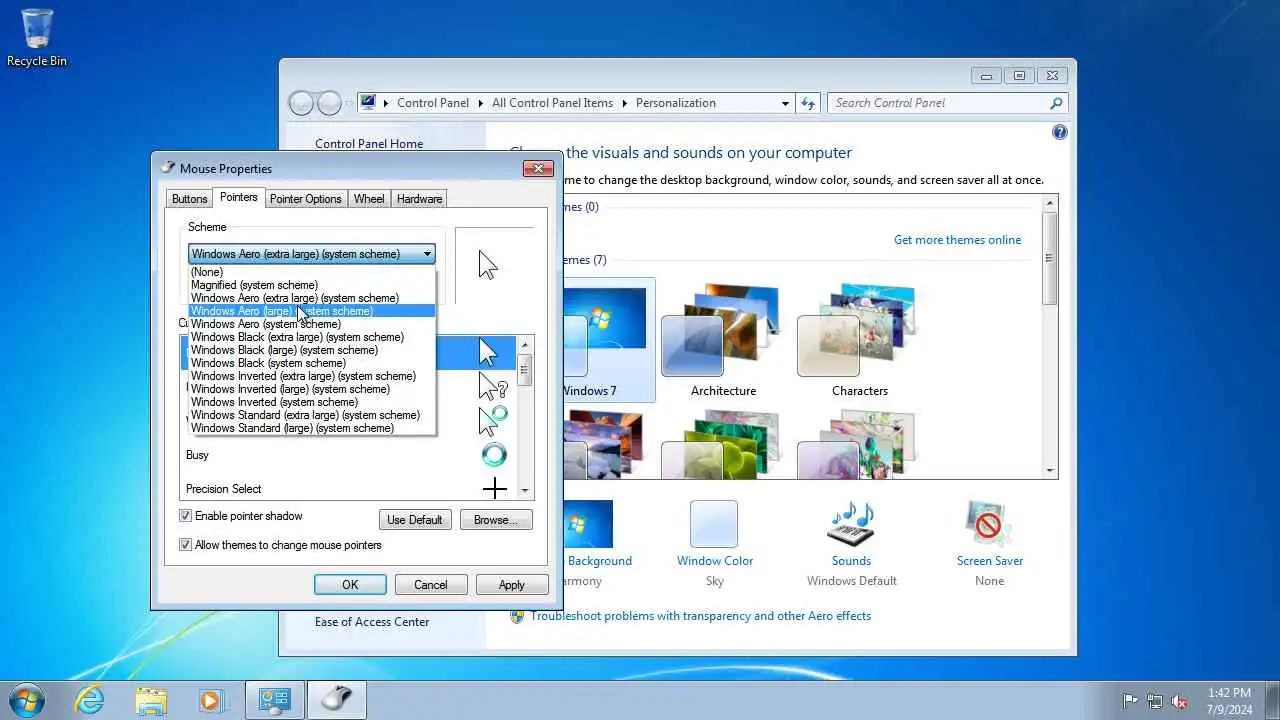Select Characters theme thumbnail
The width and height of the screenshot is (1280, 720).
click(x=859, y=340)
